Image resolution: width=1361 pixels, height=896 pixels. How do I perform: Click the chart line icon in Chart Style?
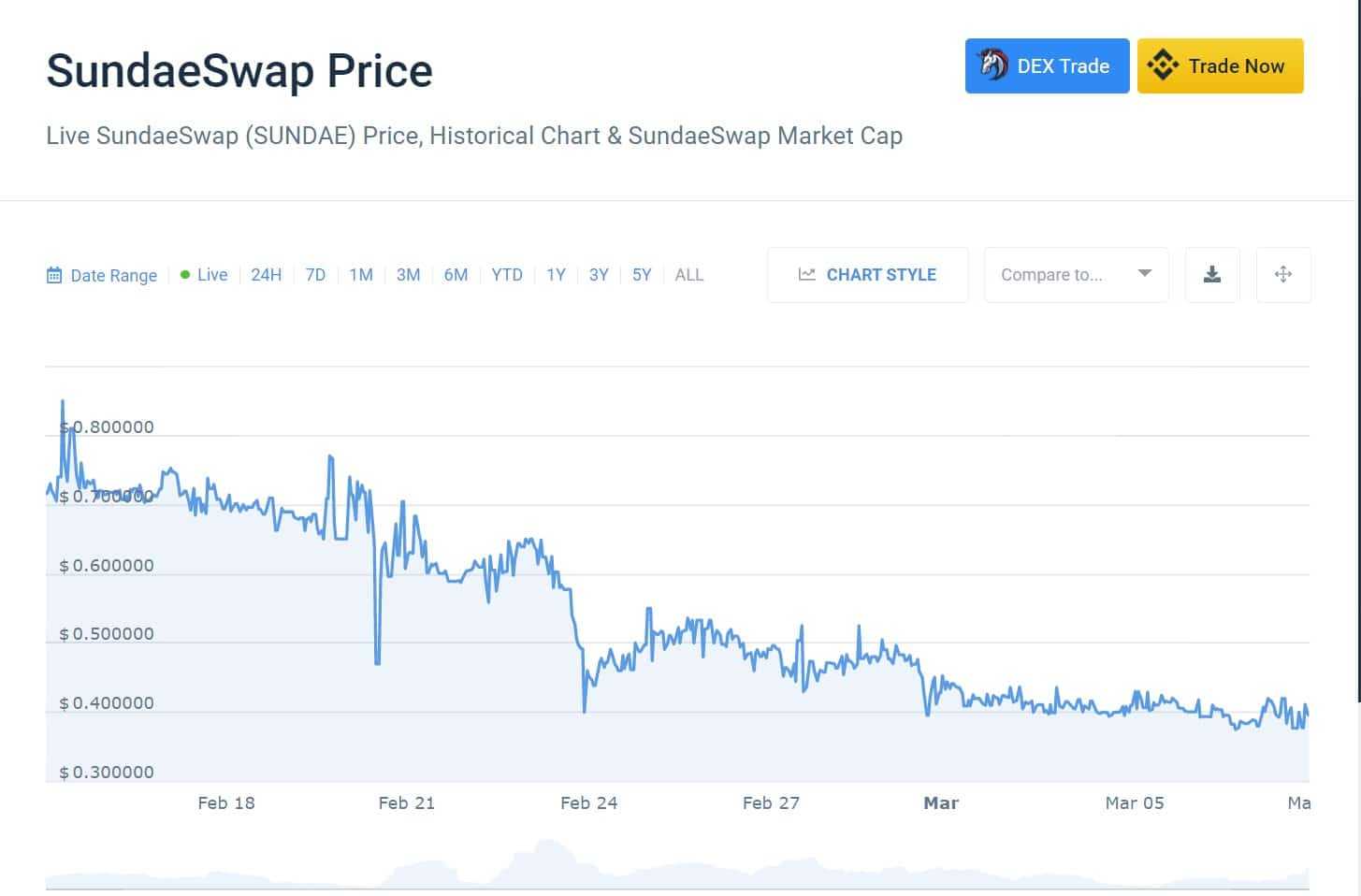coord(806,275)
